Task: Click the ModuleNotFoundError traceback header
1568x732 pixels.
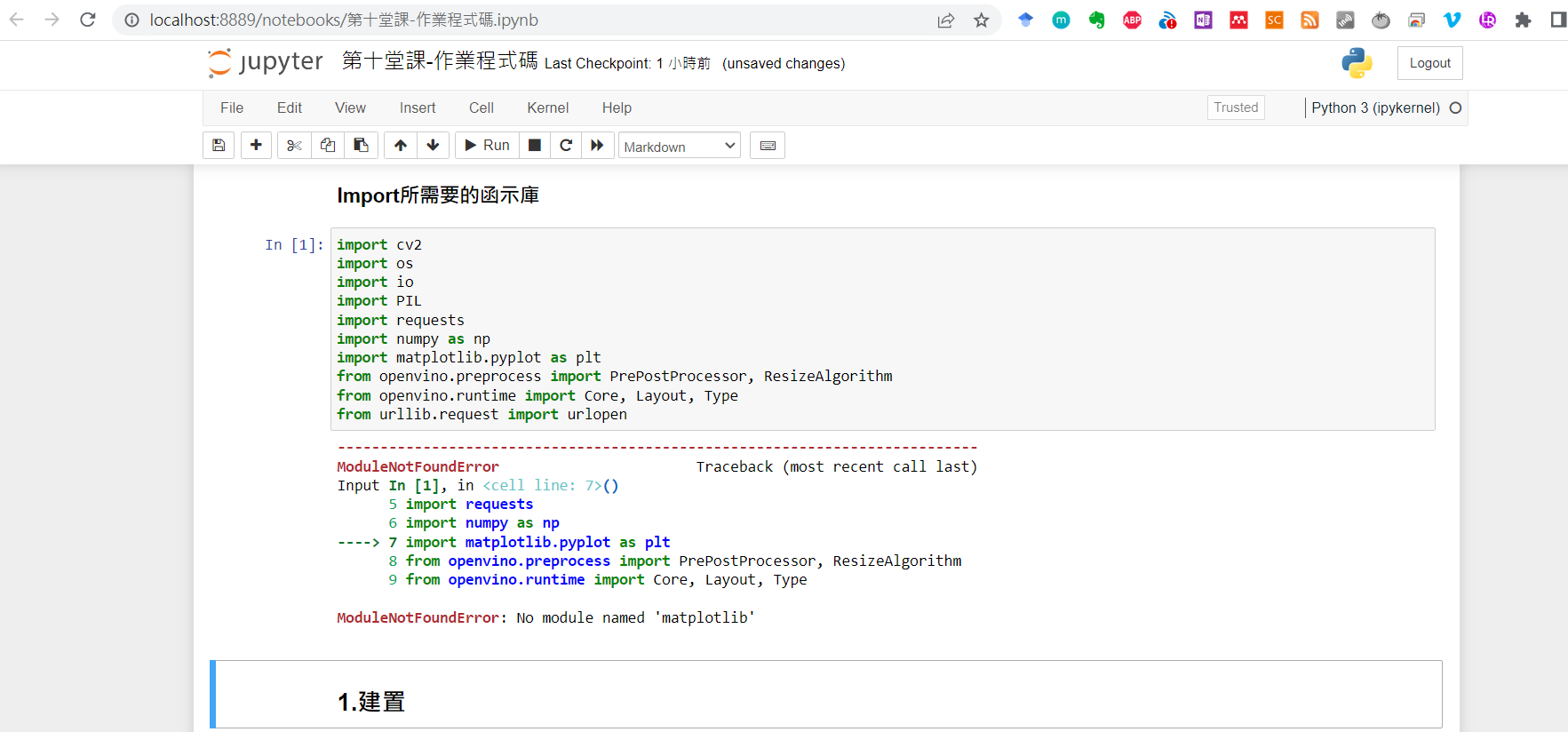Action: [x=418, y=466]
